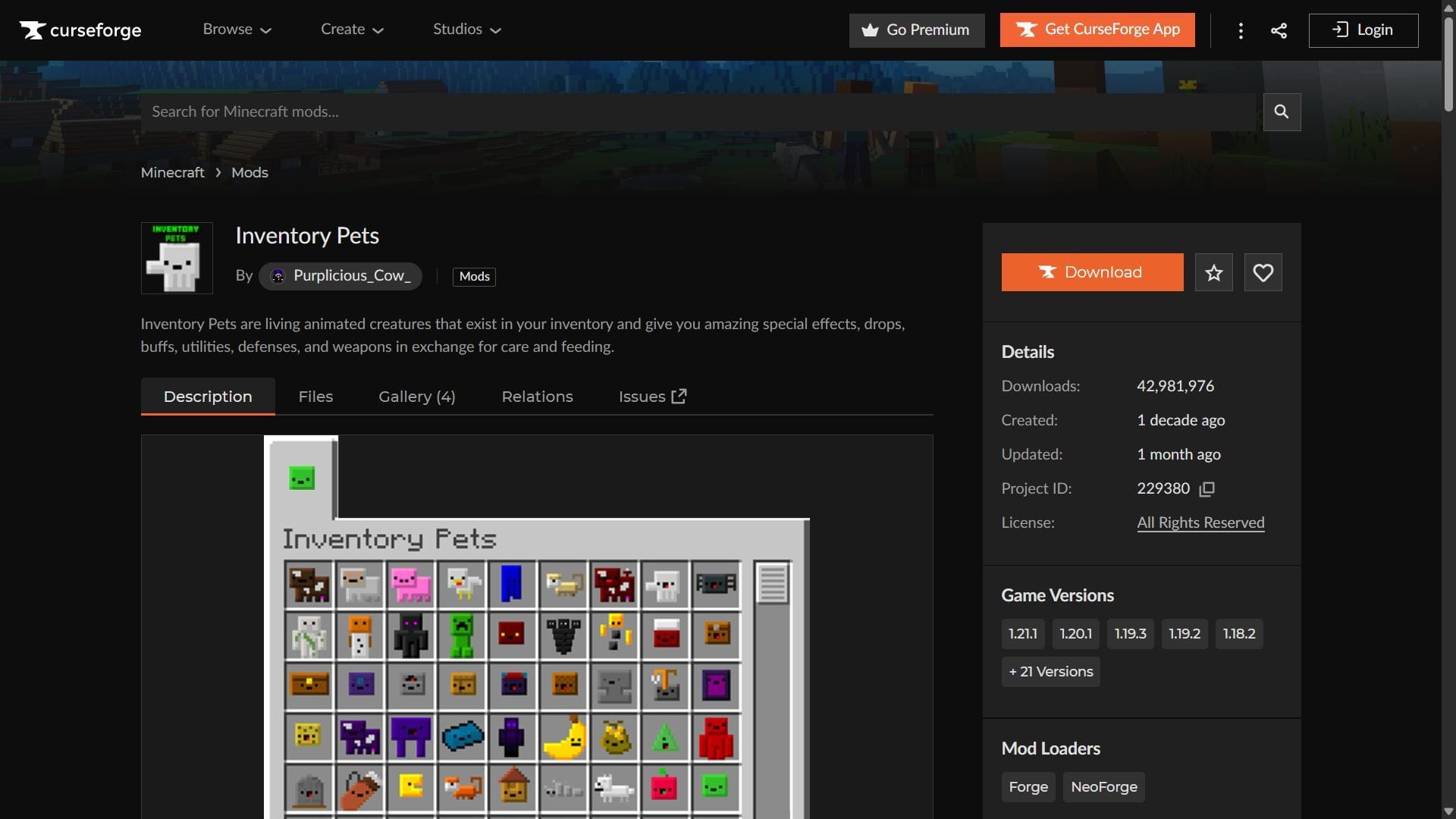This screenshot has height=819, width=1456.
Task: Copy the Project ID with the copy icon
Action: (1207, 489)
